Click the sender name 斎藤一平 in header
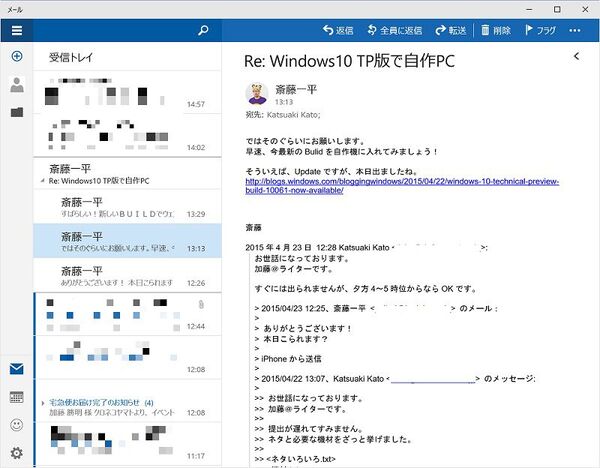Image resolution: width=600 pixels, height=468 pixels. click(296, 90)
